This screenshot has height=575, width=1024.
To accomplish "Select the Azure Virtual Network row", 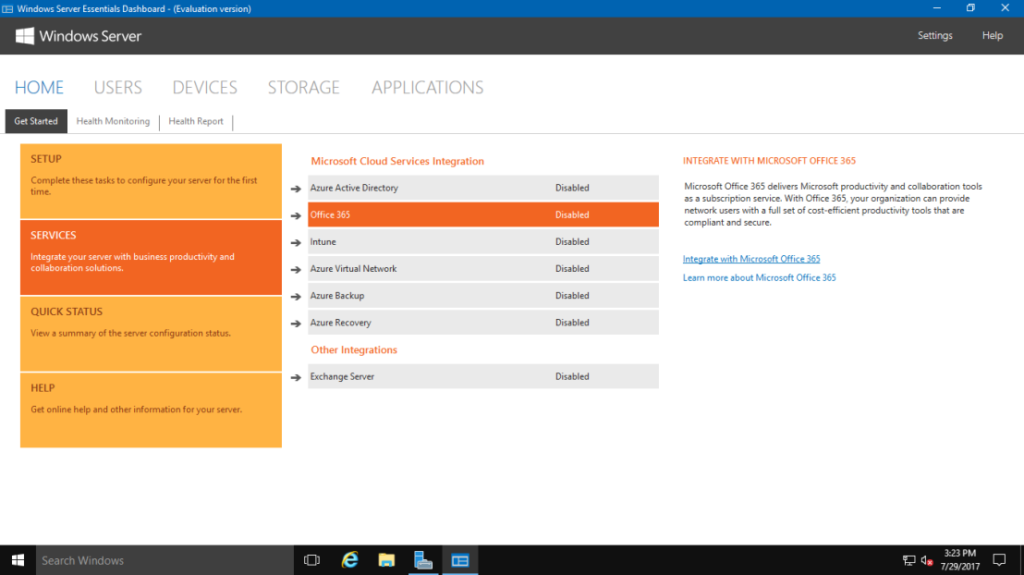I will coord(483,269).
